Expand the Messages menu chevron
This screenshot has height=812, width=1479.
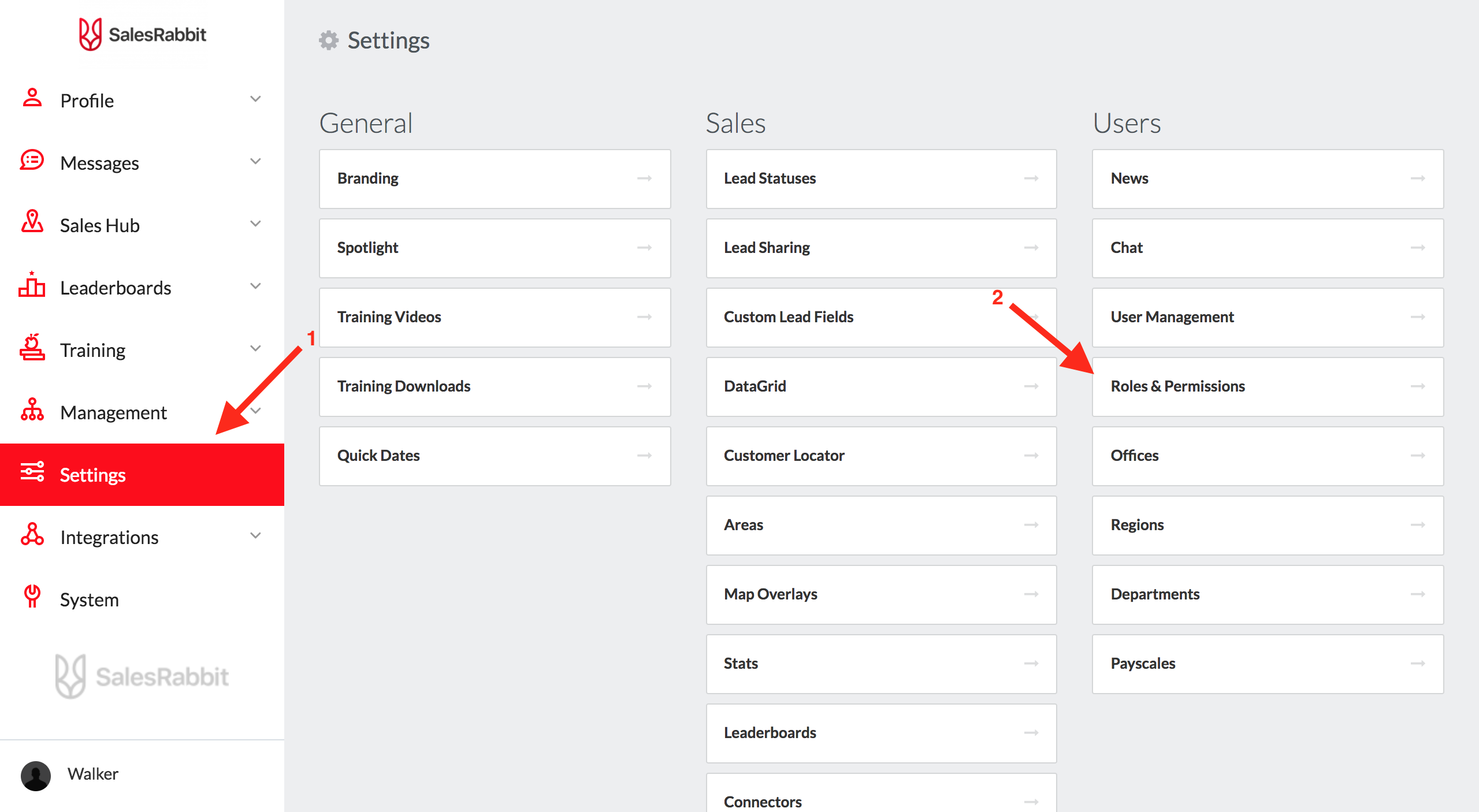[x=255, y=161]
